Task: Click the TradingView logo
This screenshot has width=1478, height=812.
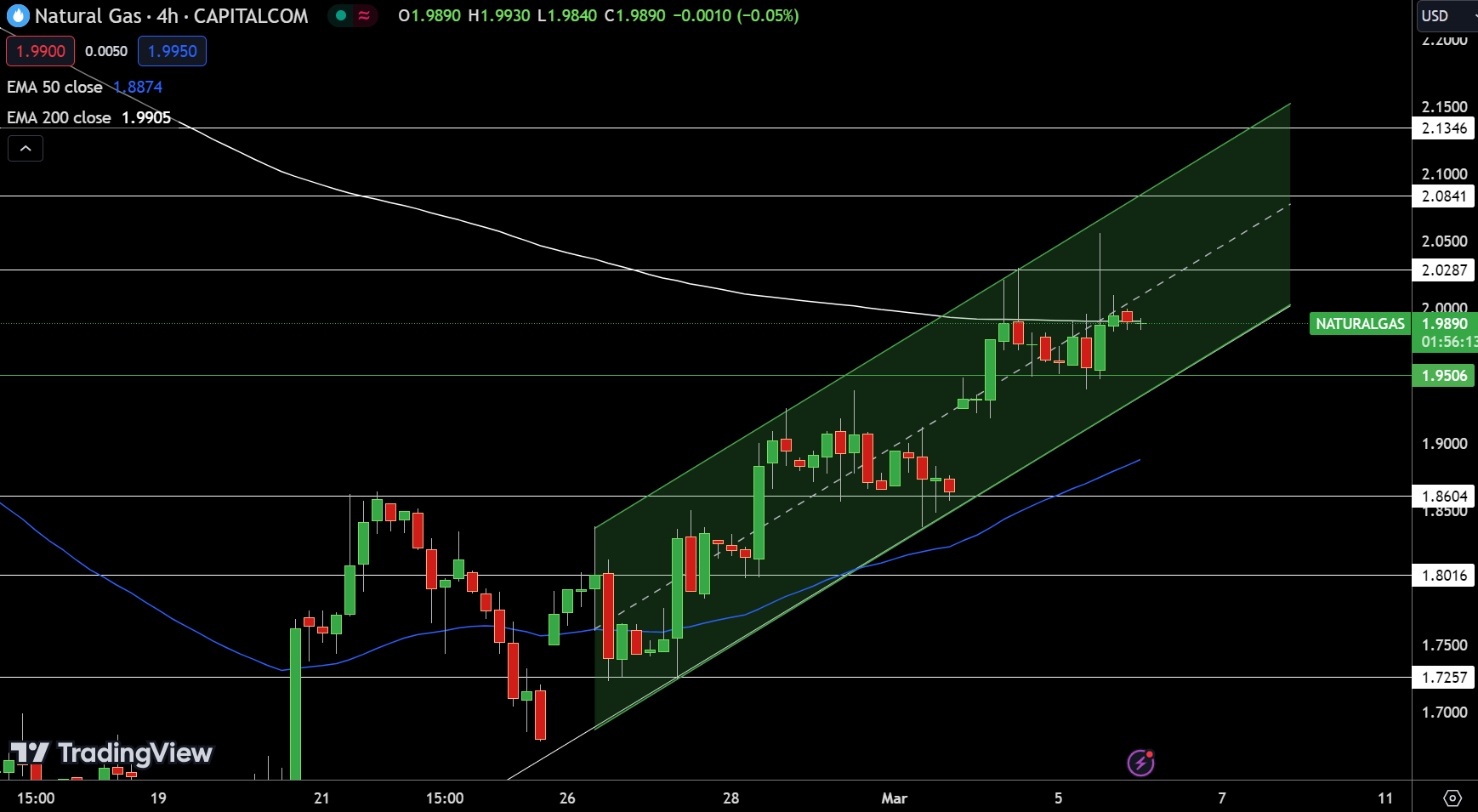Action: tap(111, 753)
